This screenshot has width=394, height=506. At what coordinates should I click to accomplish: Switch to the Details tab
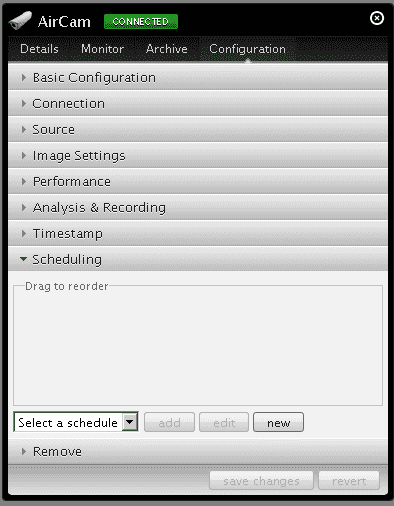click(x=39, y=49)
